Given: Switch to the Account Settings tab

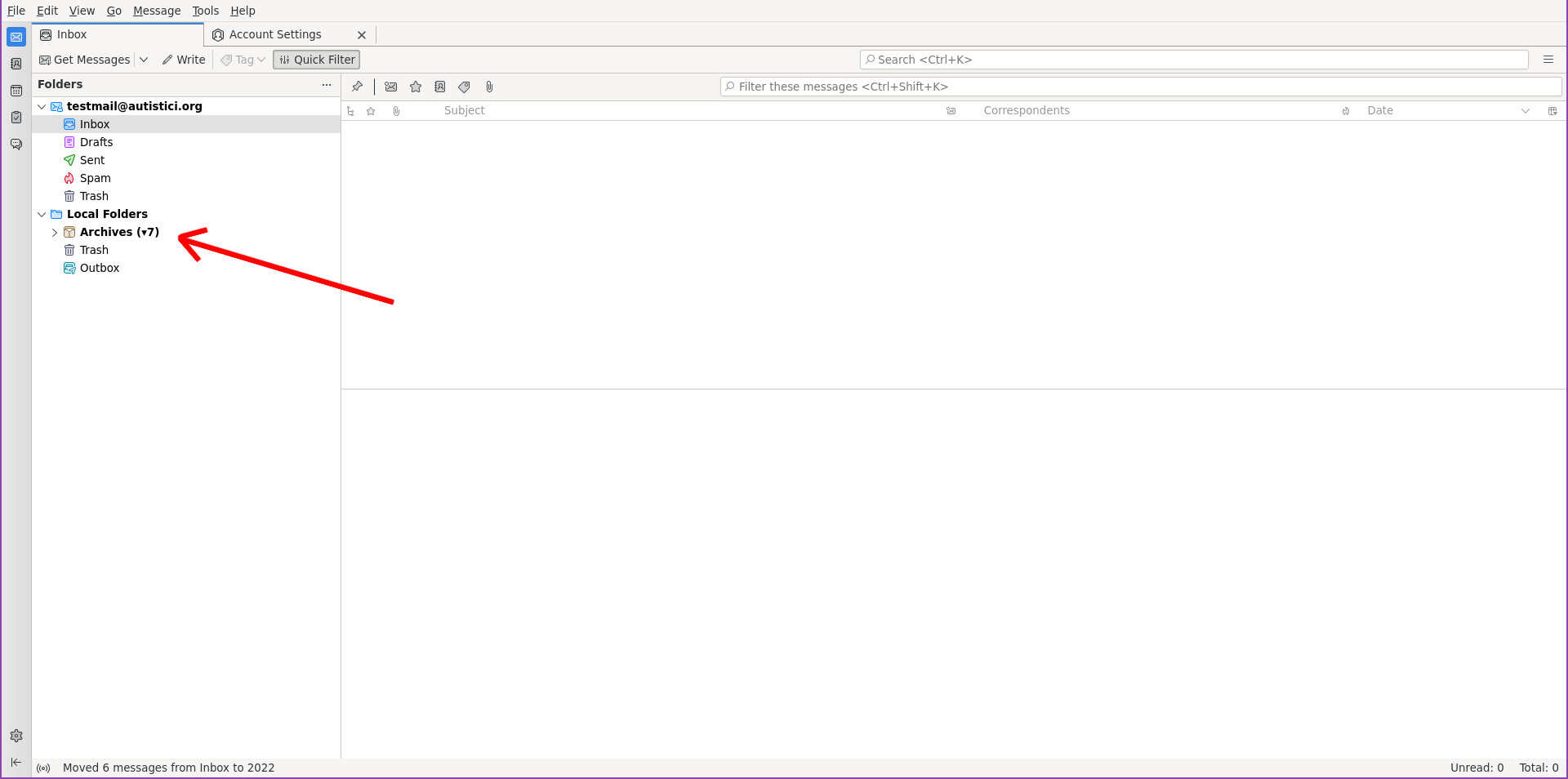Looking at the screenshot, I should [x=274, y=34].
